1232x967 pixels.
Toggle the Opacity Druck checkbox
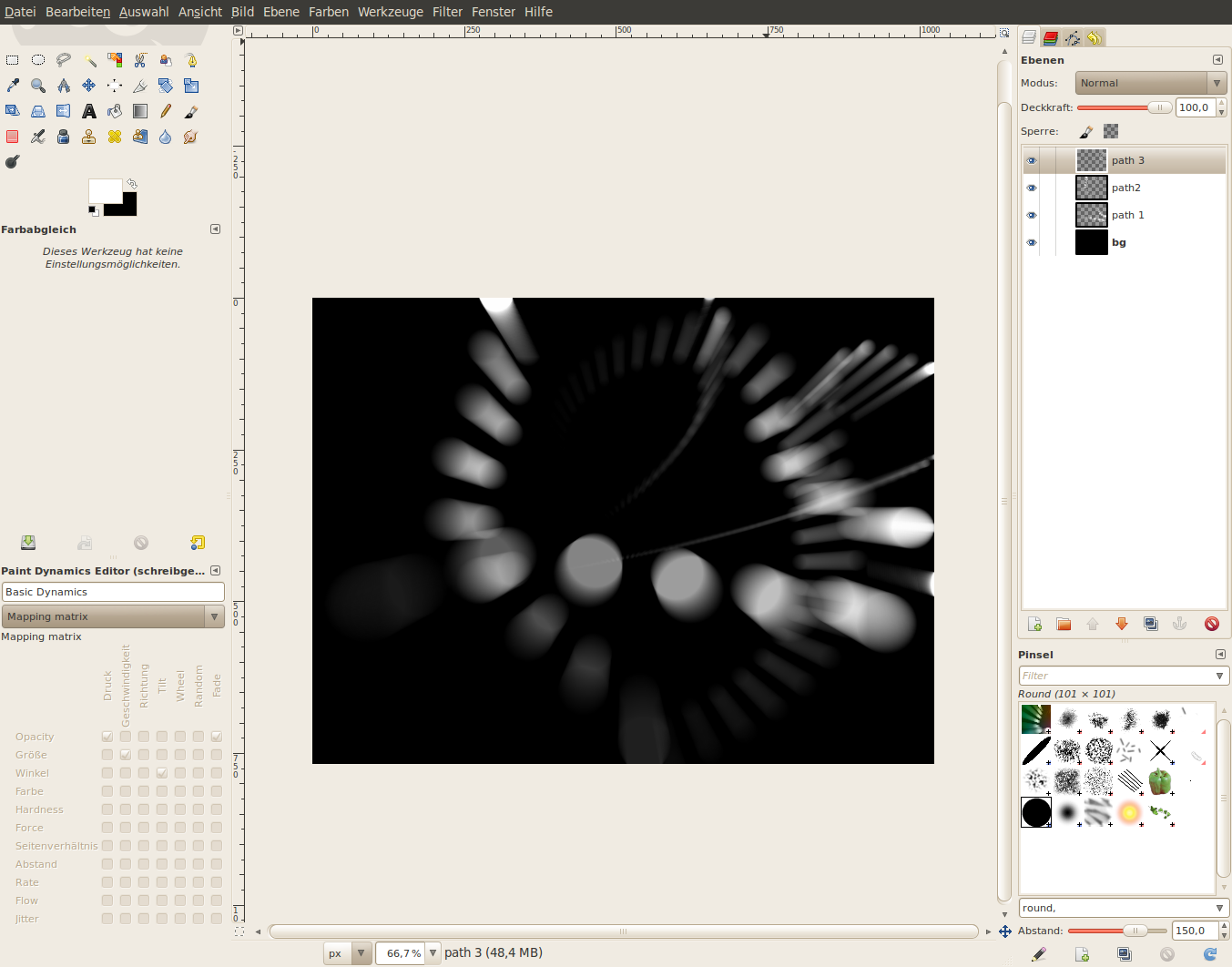(x=107, y=737)
